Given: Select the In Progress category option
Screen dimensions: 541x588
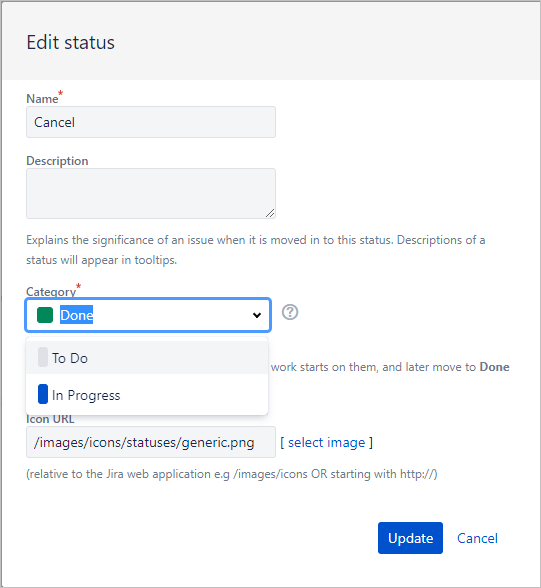Looking at the screenshot, I should click(x=147, y=394).
